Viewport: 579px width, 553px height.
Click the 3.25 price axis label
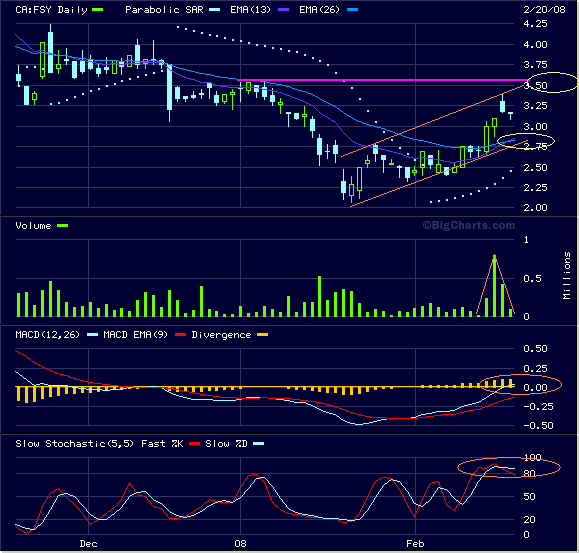pyautogui.click(x=535, y=106)
